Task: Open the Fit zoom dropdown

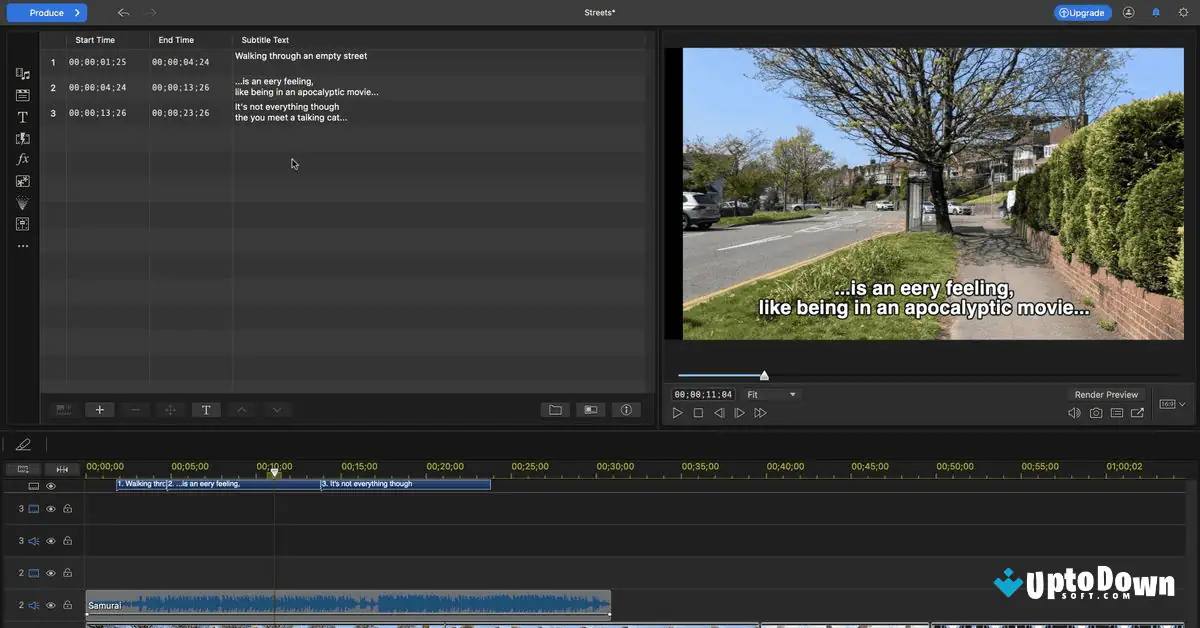Action: tap(771, 395)
